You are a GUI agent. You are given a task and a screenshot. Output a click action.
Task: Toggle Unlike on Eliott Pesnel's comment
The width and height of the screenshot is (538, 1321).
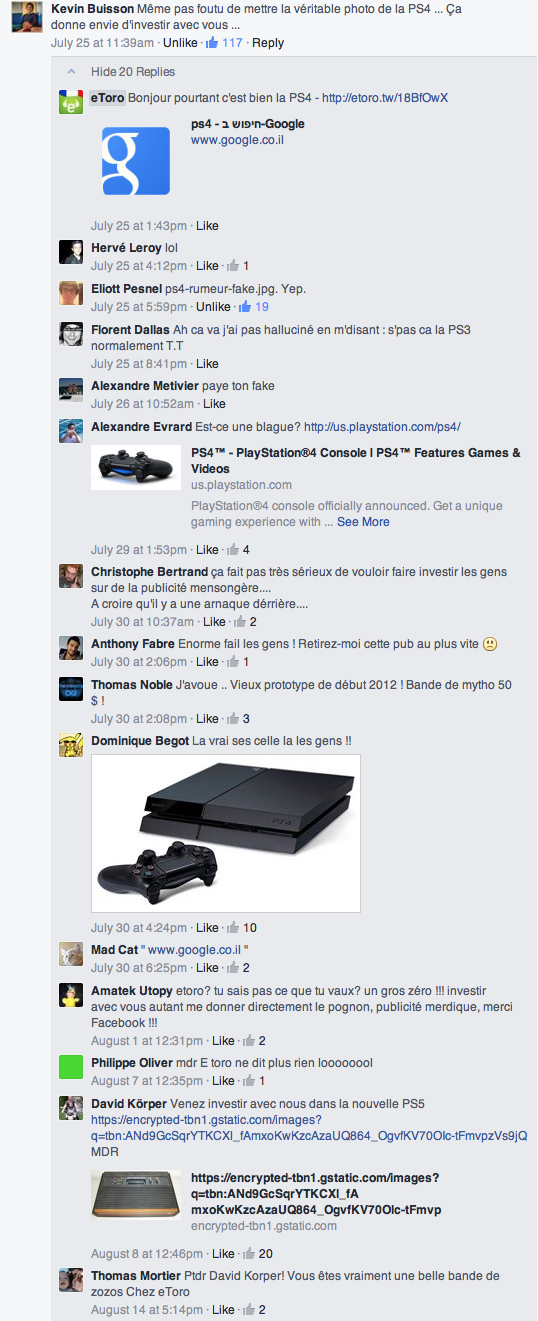(213, 307)
